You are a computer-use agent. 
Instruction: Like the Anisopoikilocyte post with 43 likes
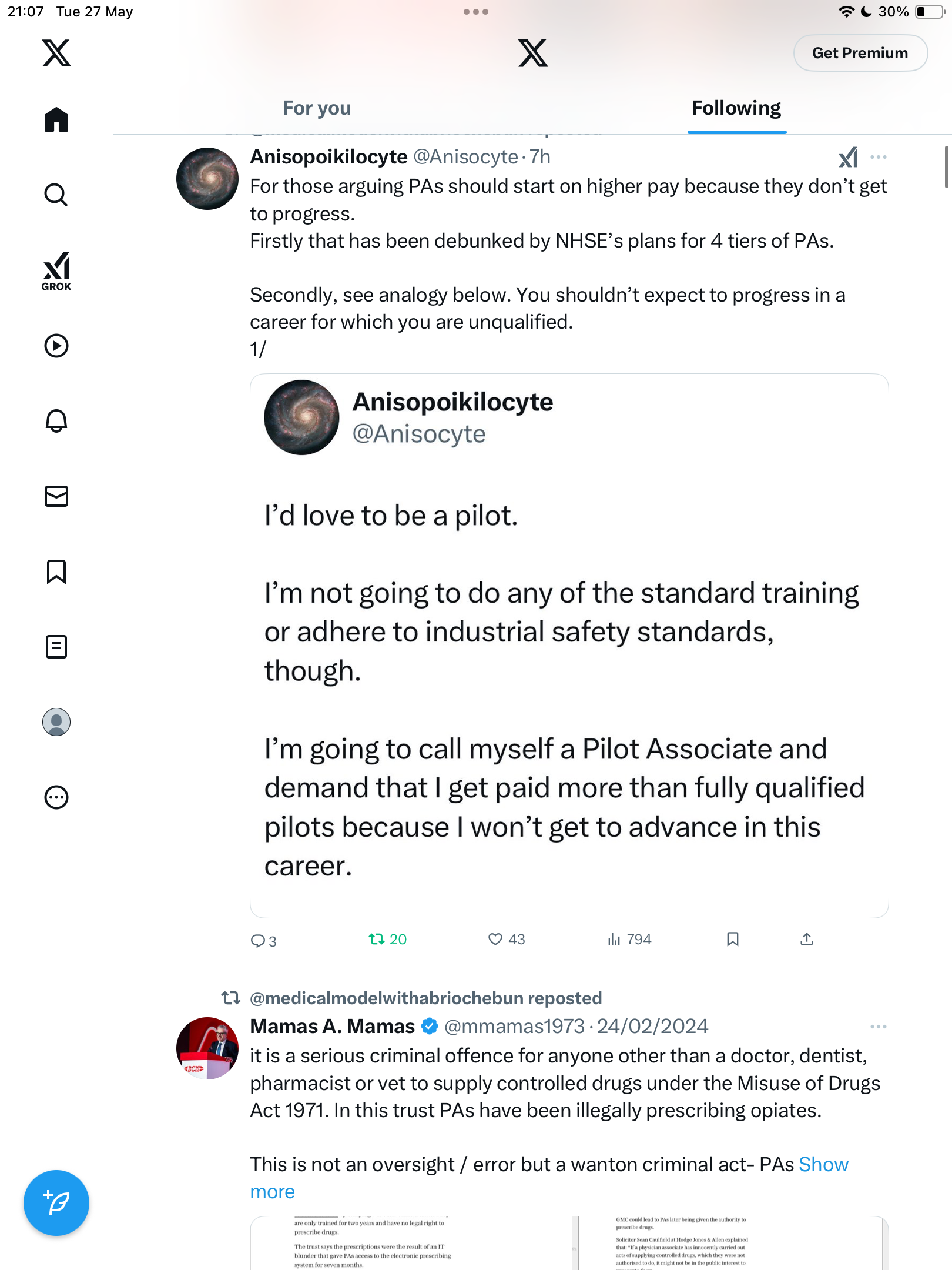coord(507,939)
